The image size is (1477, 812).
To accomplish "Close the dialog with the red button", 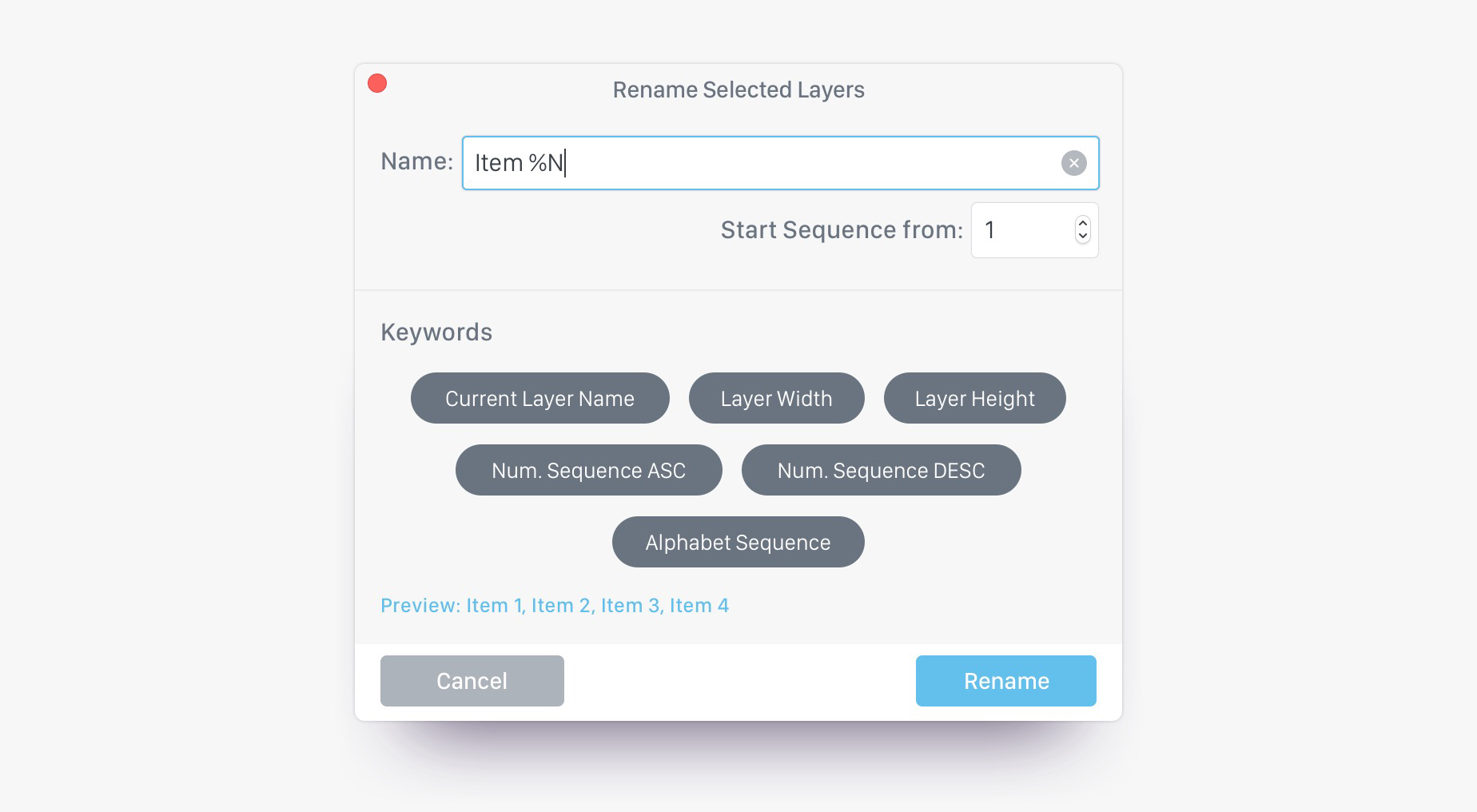I will [x=377, y=83].
